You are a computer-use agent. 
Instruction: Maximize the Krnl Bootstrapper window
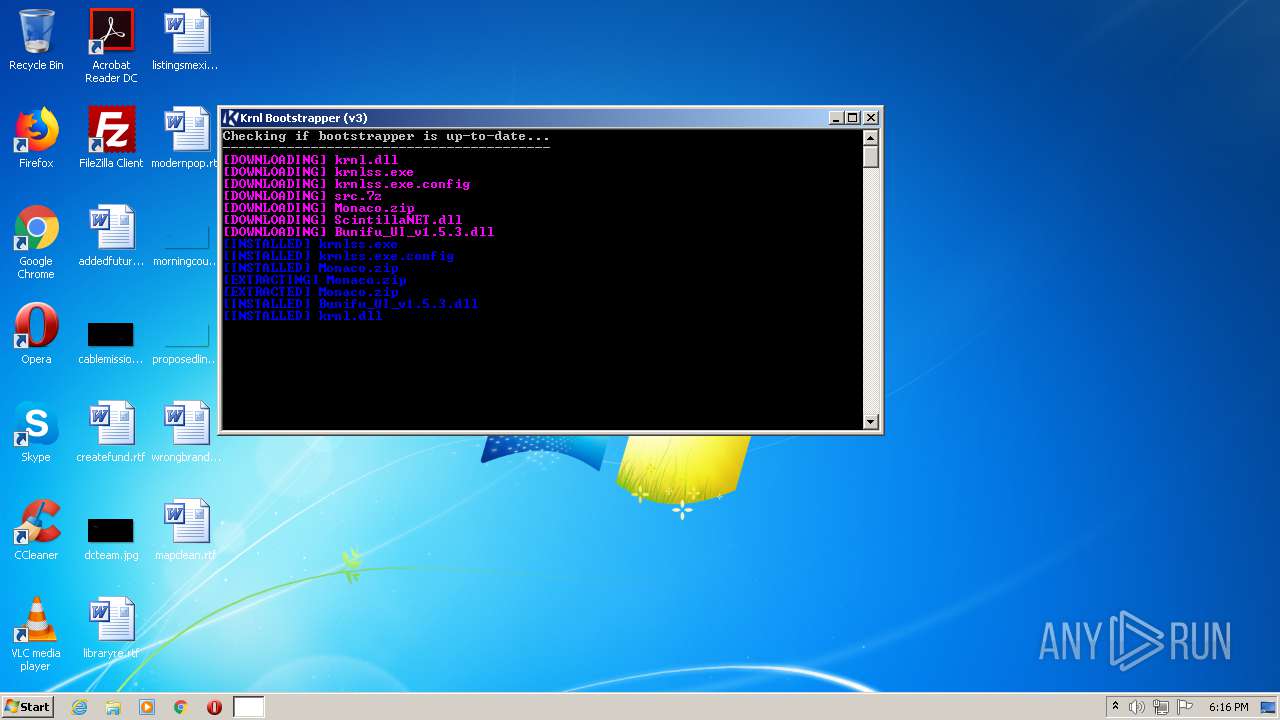pyautogui.click(x=852, y=118)
